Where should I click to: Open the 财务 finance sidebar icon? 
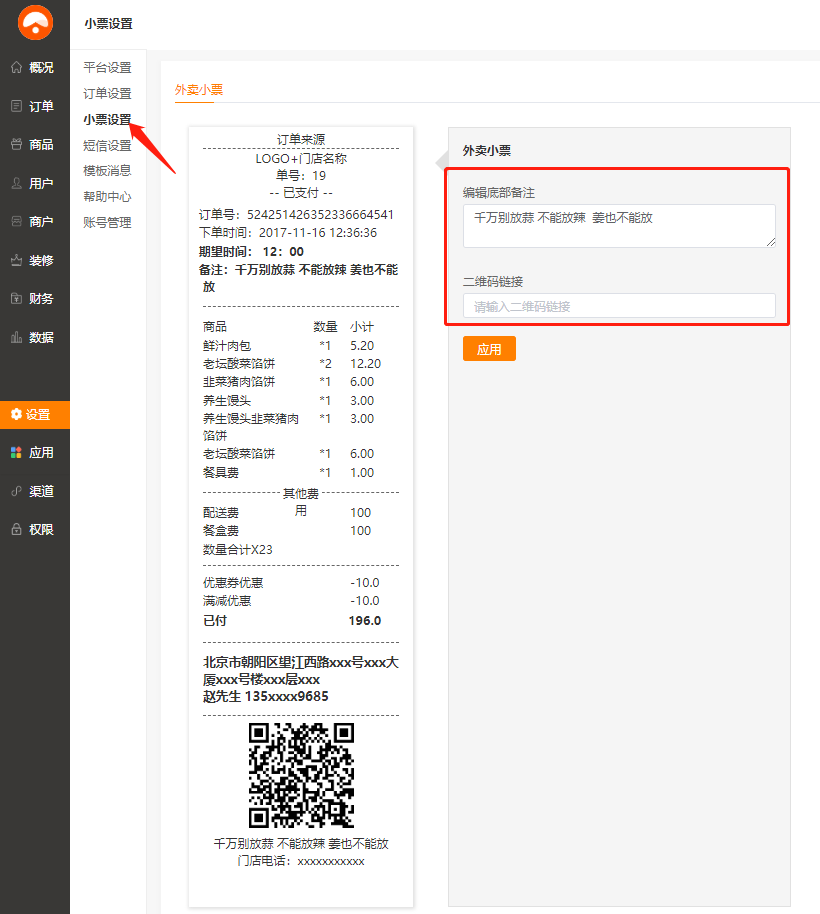(x=16, y=299)
